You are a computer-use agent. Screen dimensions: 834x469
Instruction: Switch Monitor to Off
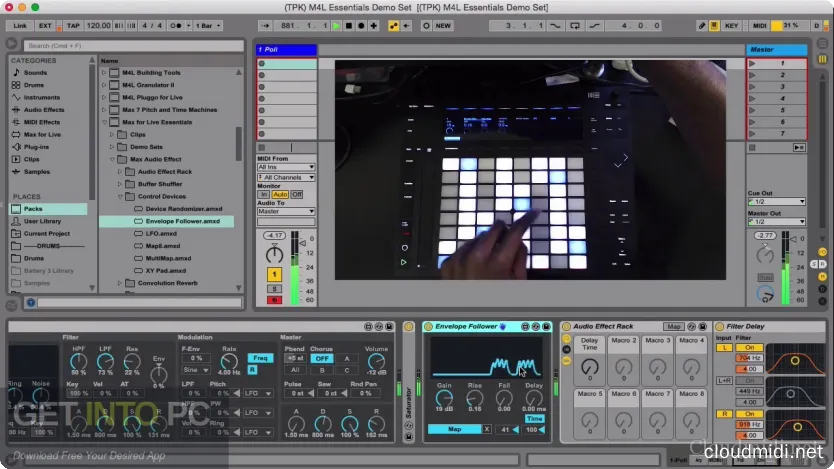coord(296,194)
